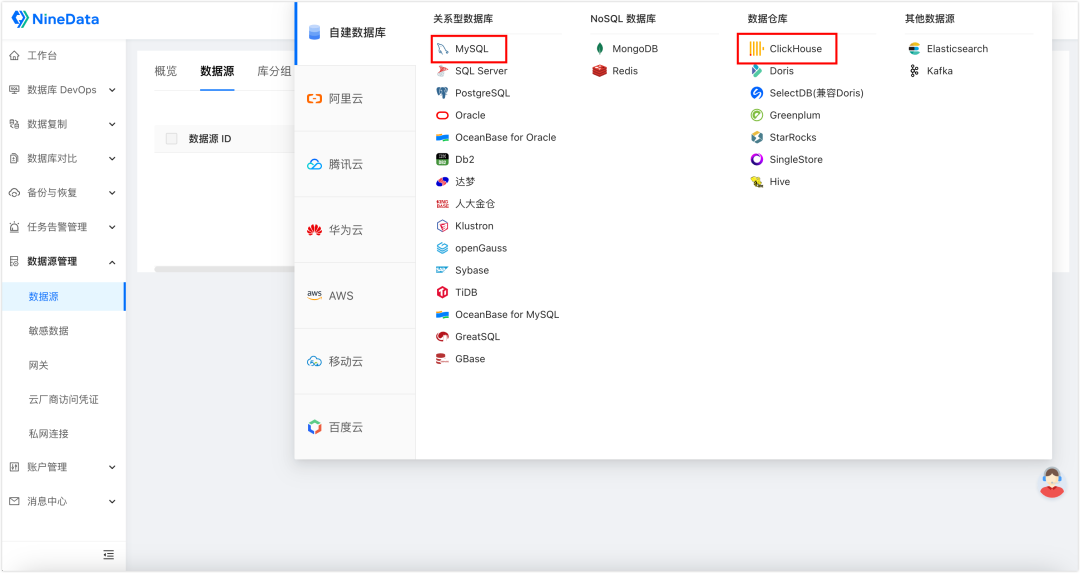Click the GreatSQL icon
The image size is (1080, 573).
click(x=442, y=337)
